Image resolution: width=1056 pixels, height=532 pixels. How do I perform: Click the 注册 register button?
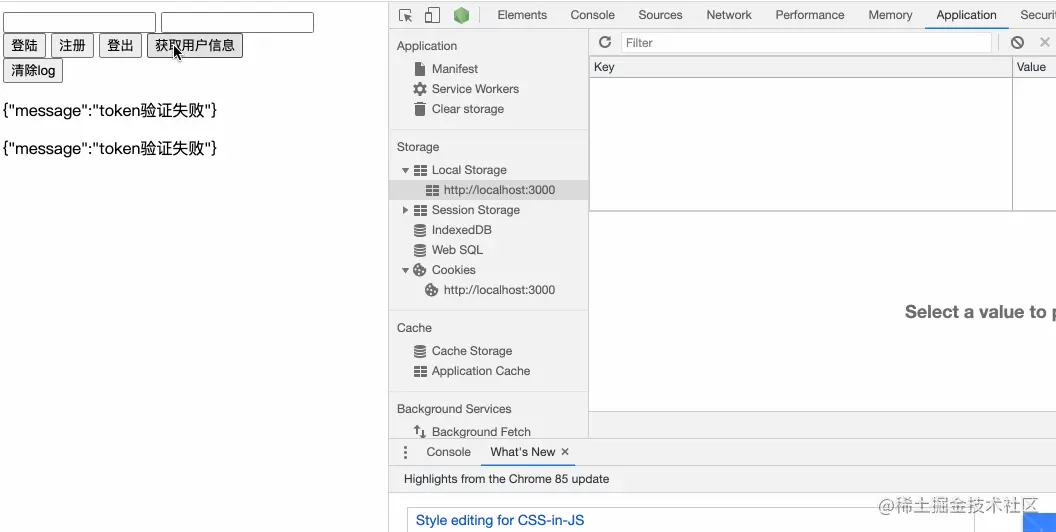coord(72,46)
